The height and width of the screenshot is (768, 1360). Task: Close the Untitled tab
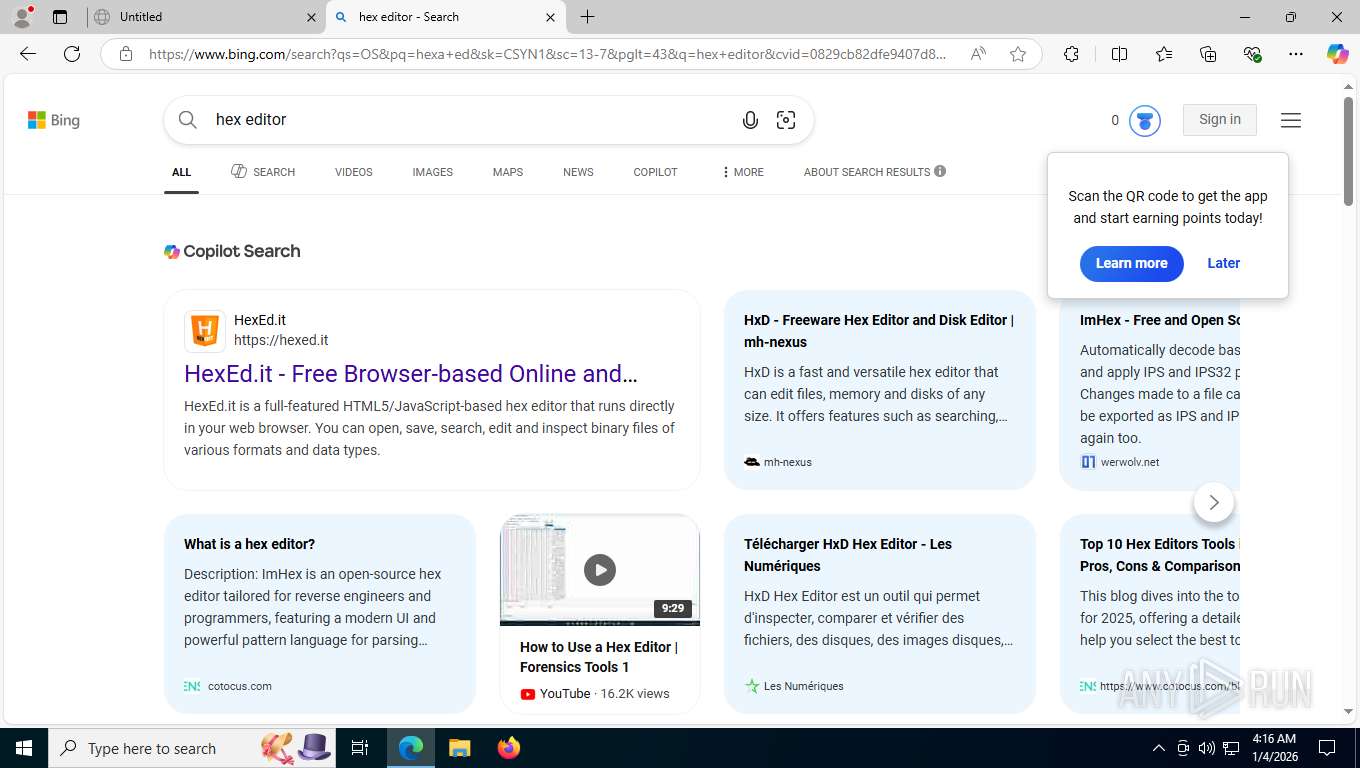pos(311,17)
